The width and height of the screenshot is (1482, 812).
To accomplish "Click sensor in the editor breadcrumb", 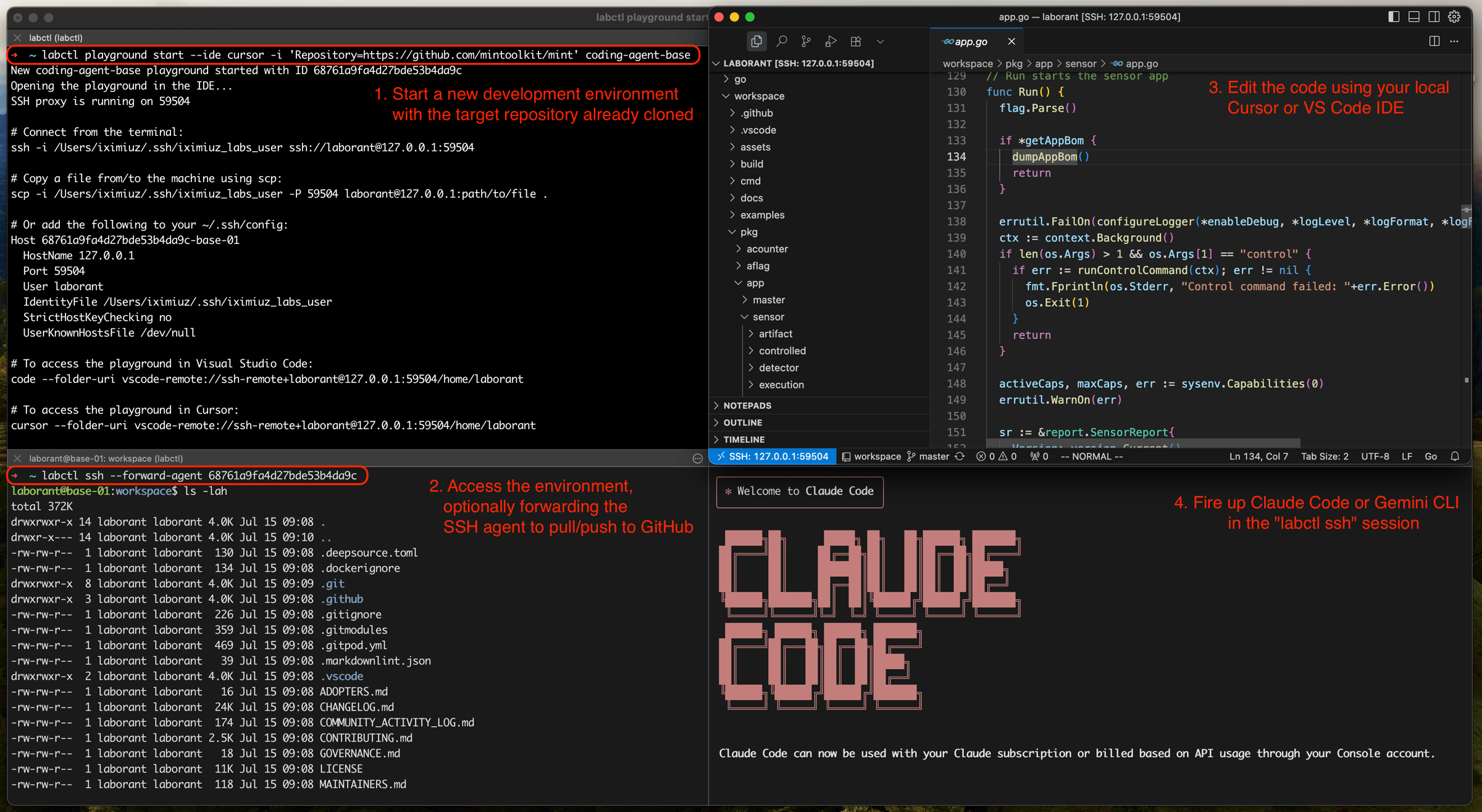I will coord(1081,64).
